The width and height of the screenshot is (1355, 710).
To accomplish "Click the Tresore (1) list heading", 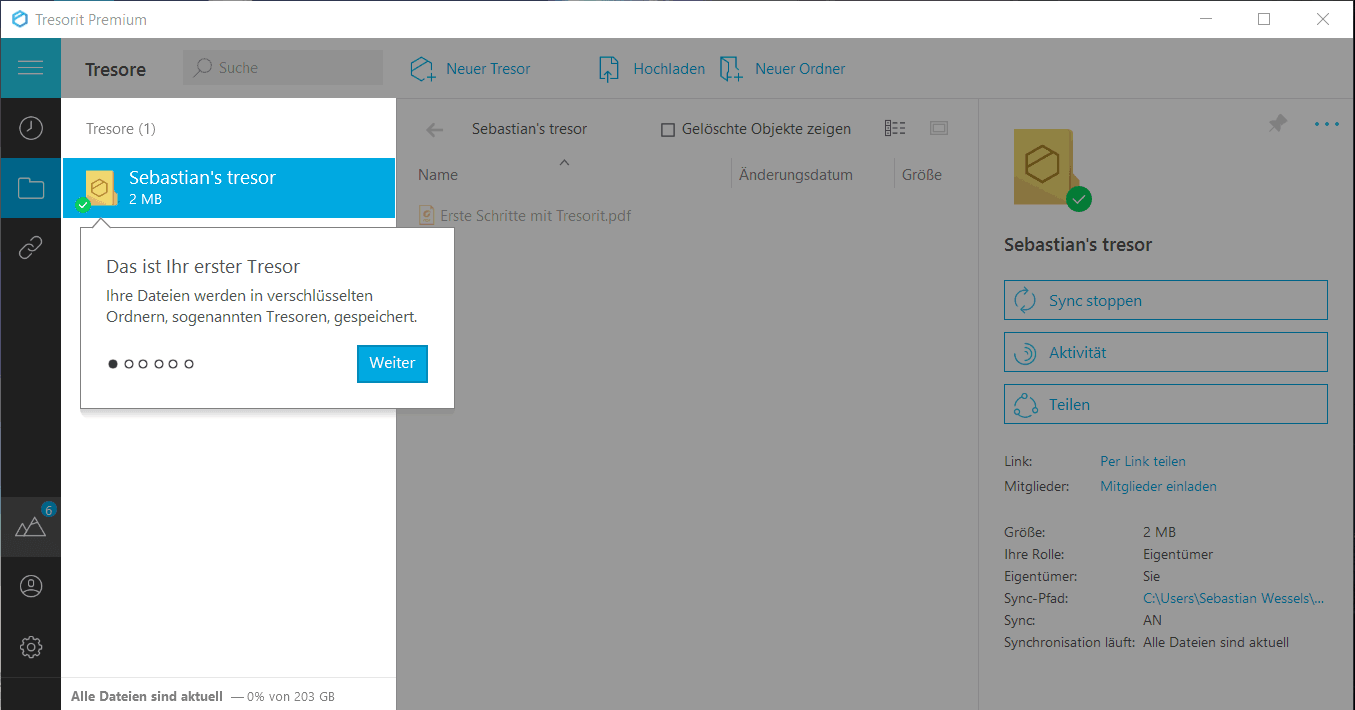I will 121,129.
